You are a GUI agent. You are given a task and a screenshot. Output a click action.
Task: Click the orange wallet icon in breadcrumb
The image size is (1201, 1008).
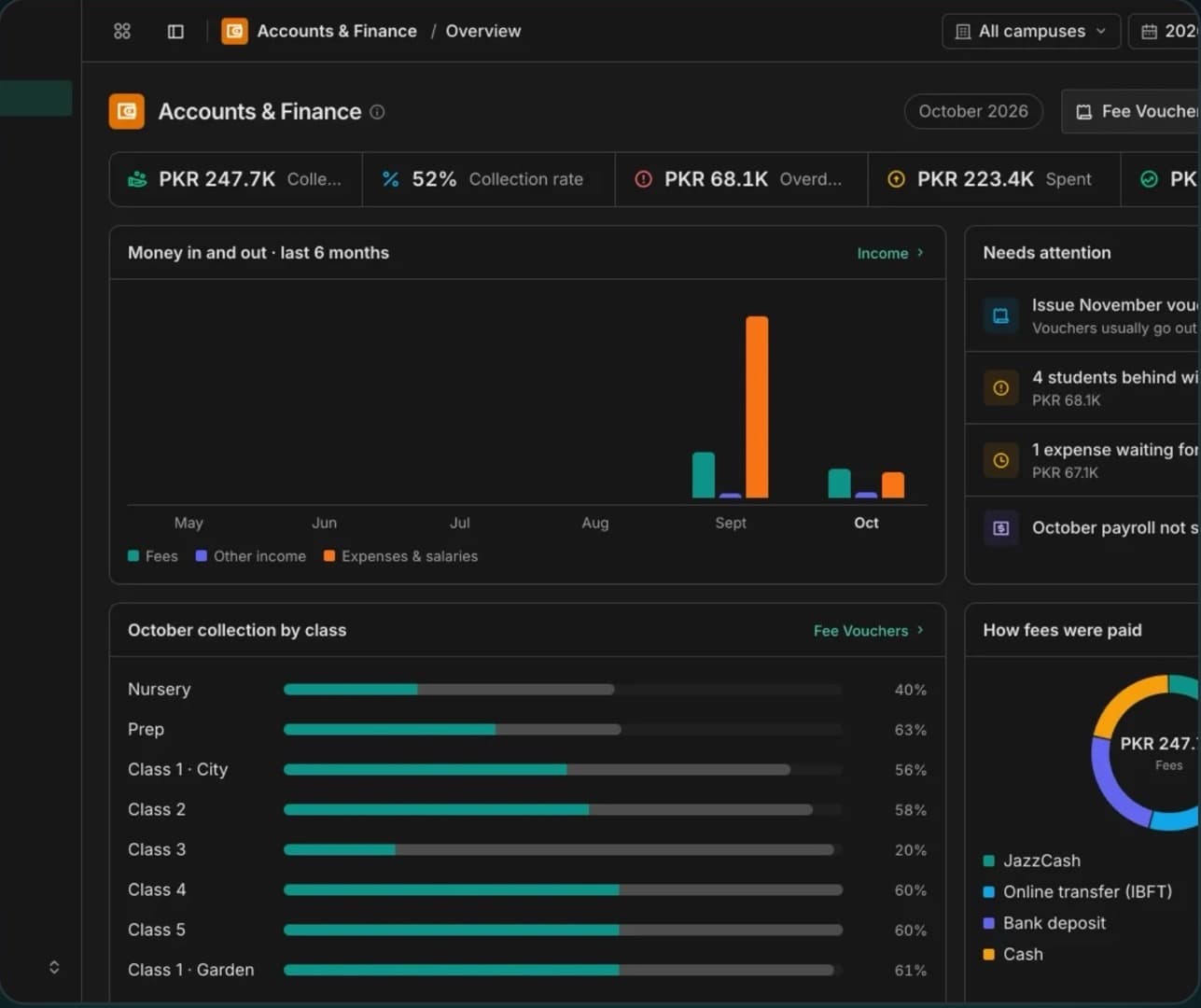click(x=234, y=31)
